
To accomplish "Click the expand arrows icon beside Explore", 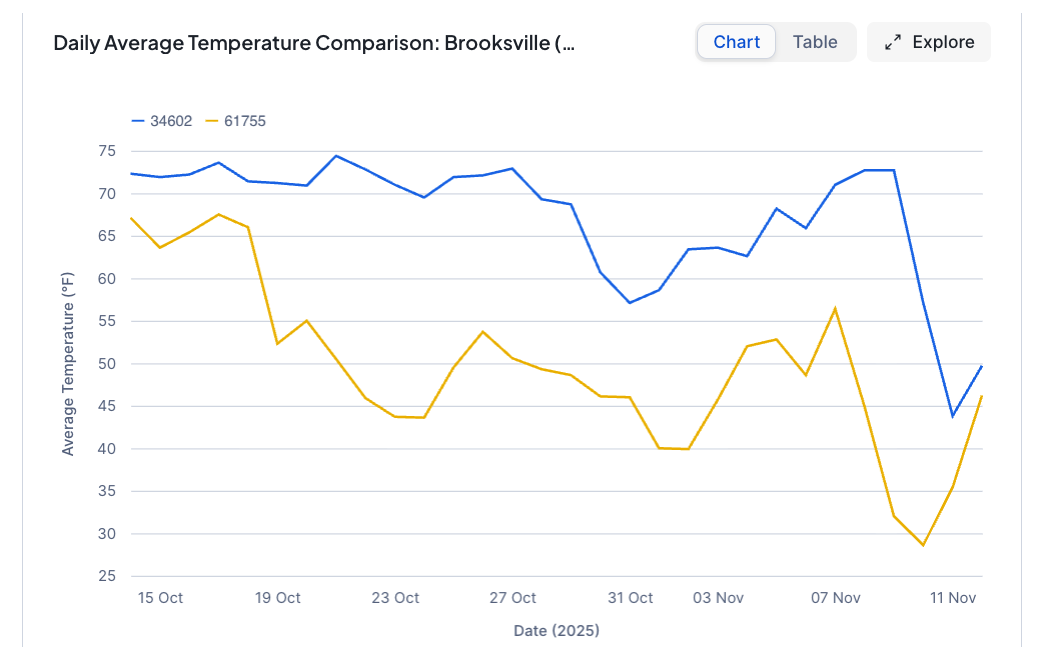I will click(893, 42).
